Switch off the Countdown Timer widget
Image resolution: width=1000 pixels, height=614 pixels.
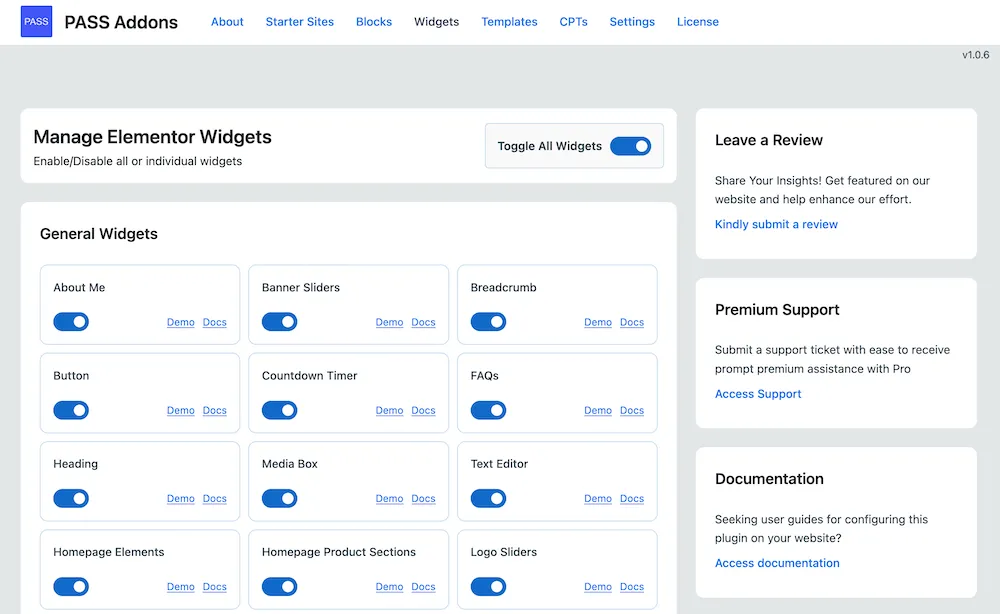[x=279, y=410]
